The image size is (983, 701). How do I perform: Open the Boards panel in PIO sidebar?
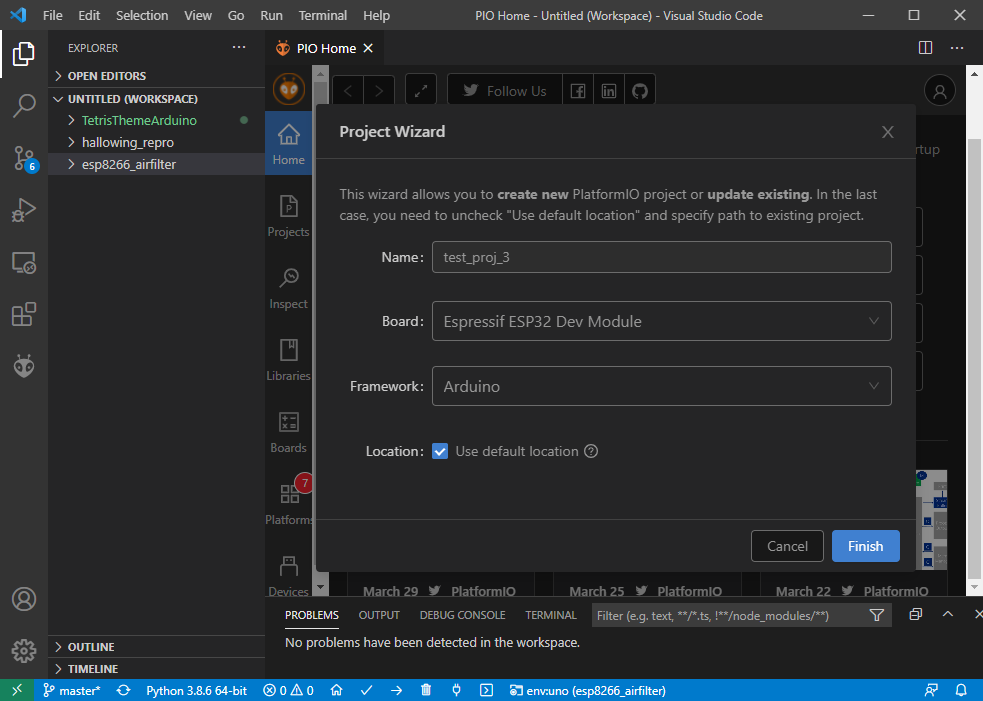(x=288, y=430)
